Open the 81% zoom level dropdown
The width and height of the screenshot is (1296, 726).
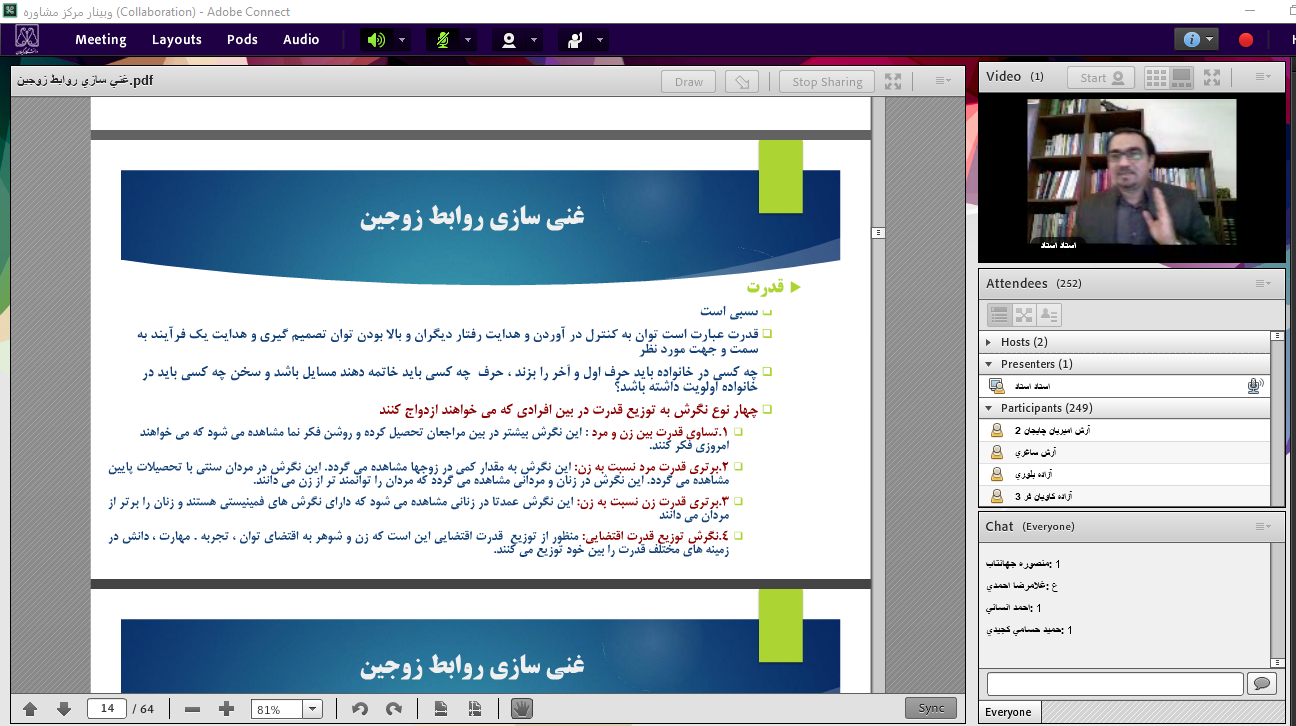(312, 709)
